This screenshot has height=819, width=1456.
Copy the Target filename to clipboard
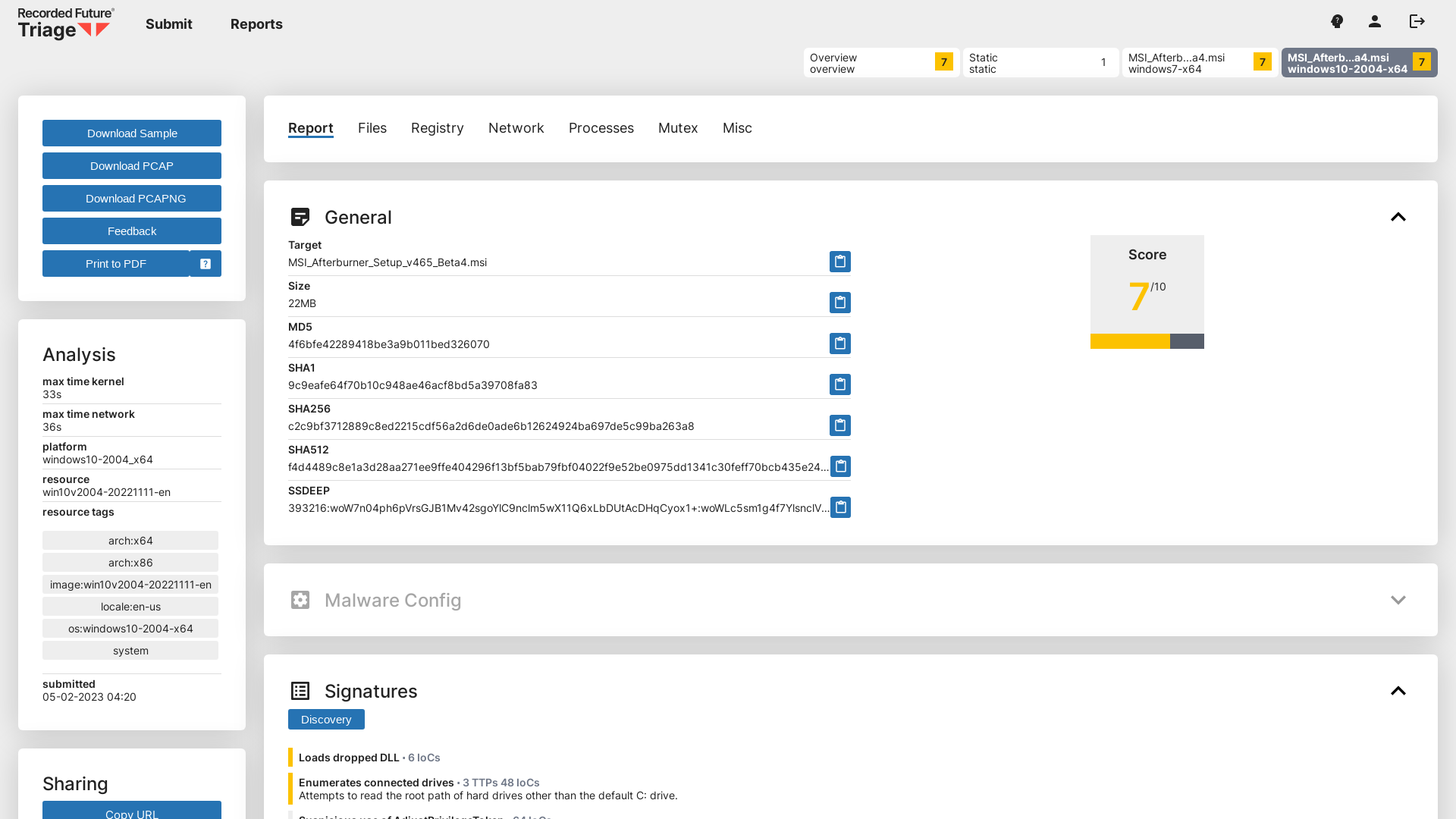point(839,262)
